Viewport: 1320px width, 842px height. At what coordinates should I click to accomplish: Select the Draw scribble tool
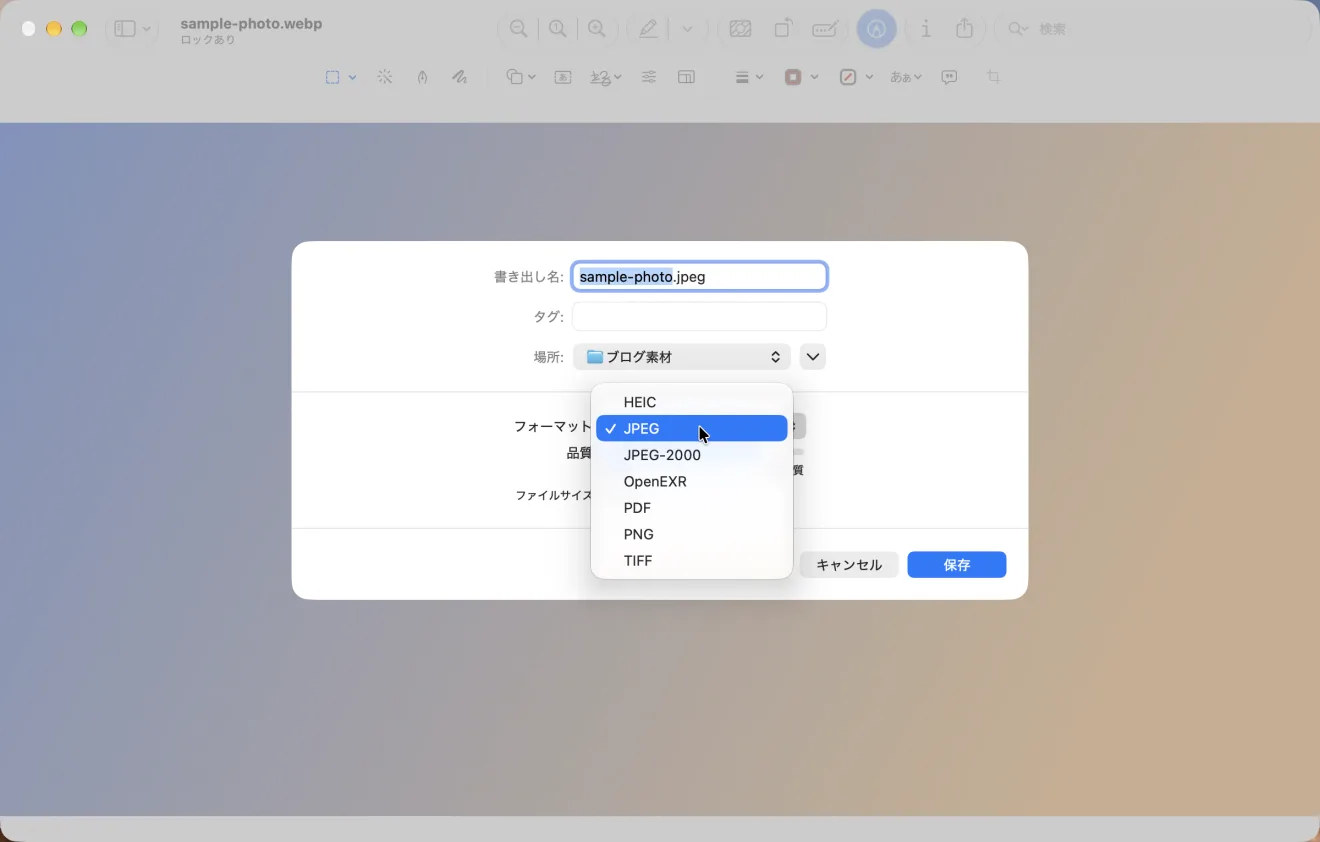[460, 77]
